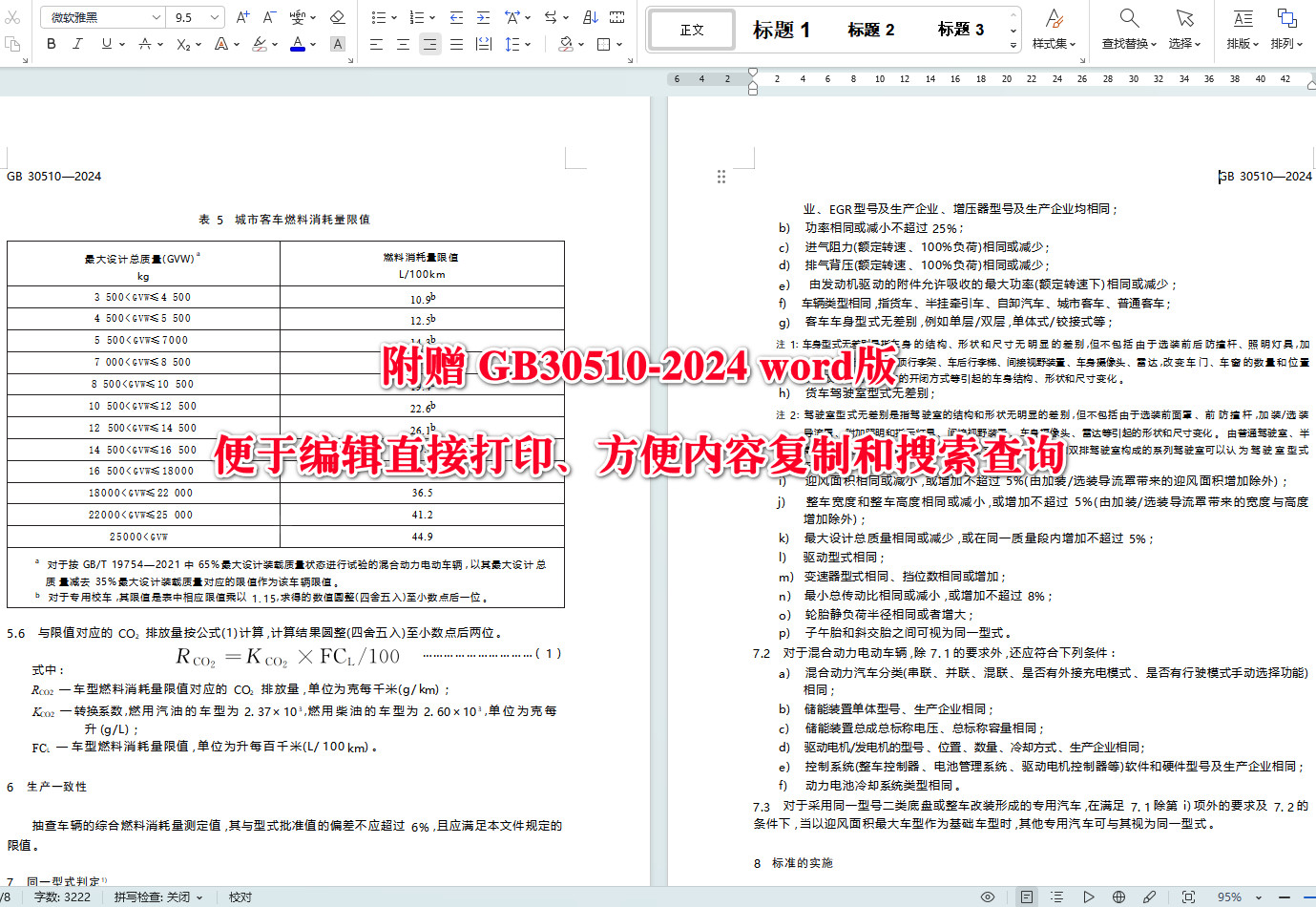Image resolution: width=1316 pixels, height=907 pixels.
Task: Center align the paragraph
Action: [404, 44]
